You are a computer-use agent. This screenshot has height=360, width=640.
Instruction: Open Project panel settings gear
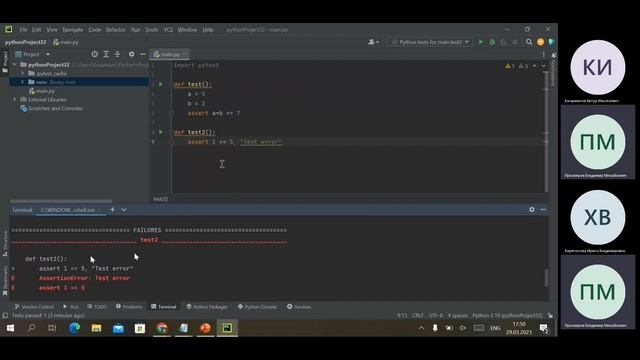[x=131, y=54]
